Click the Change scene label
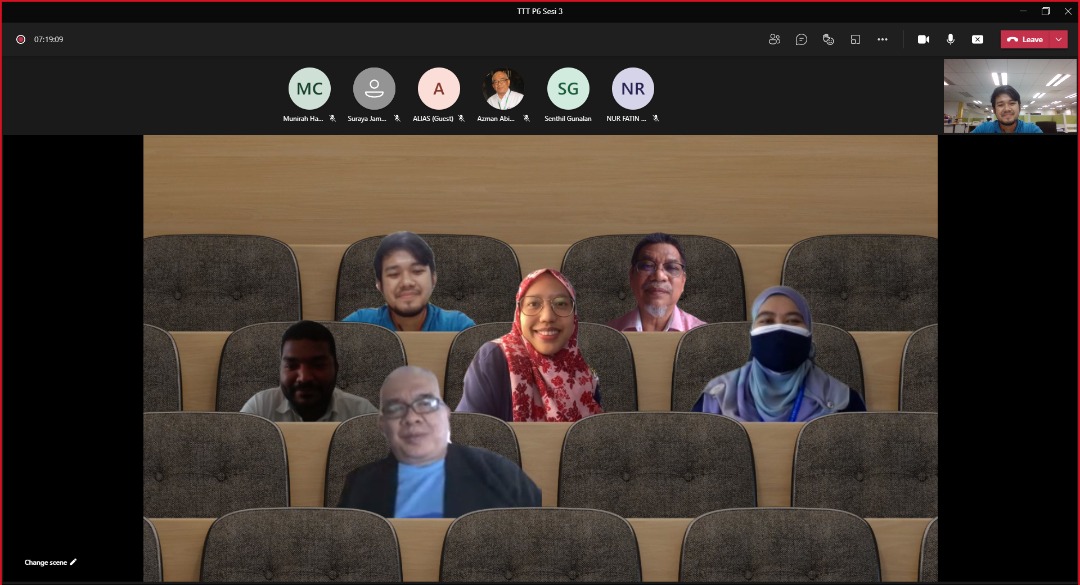Image resolution: width=1080 pixels, height=585 pixels. tap(44, 562)
